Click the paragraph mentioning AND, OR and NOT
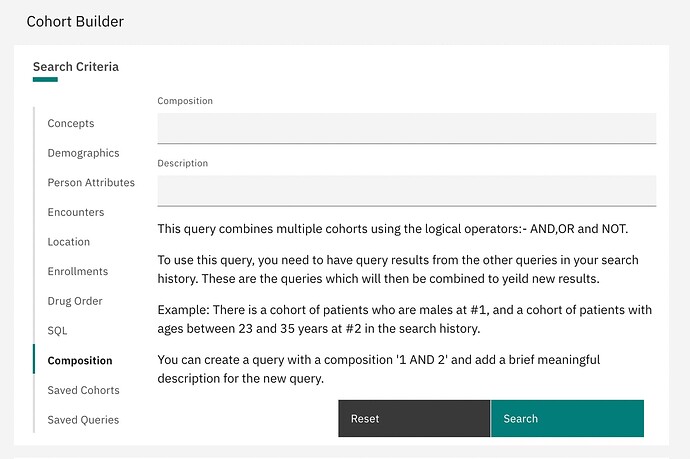 [x=393, y=229]
